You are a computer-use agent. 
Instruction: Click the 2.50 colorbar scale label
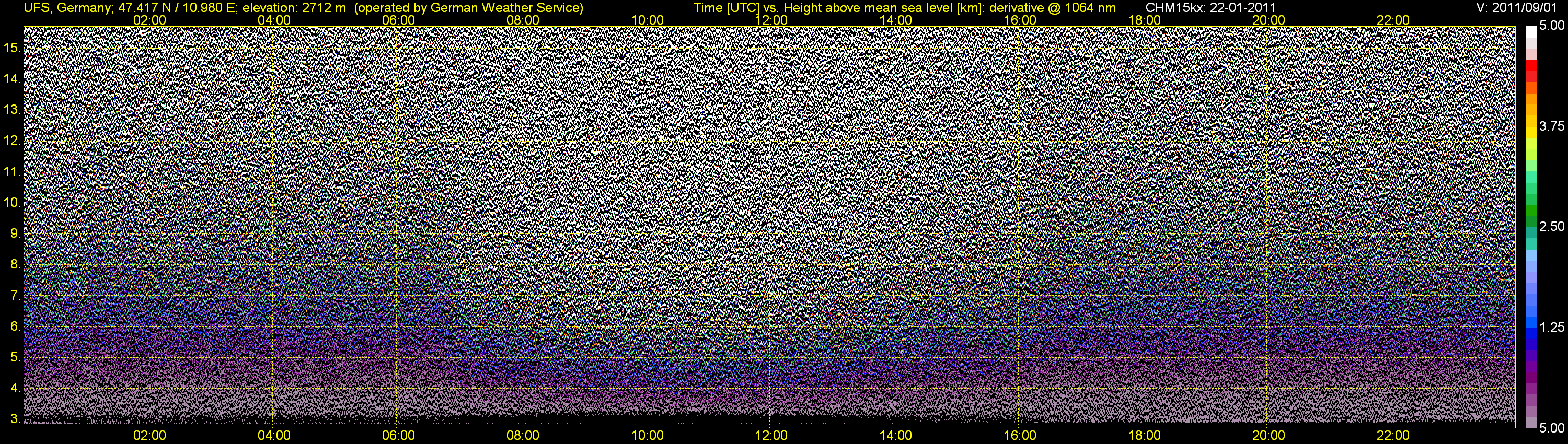coord(1552,227)
